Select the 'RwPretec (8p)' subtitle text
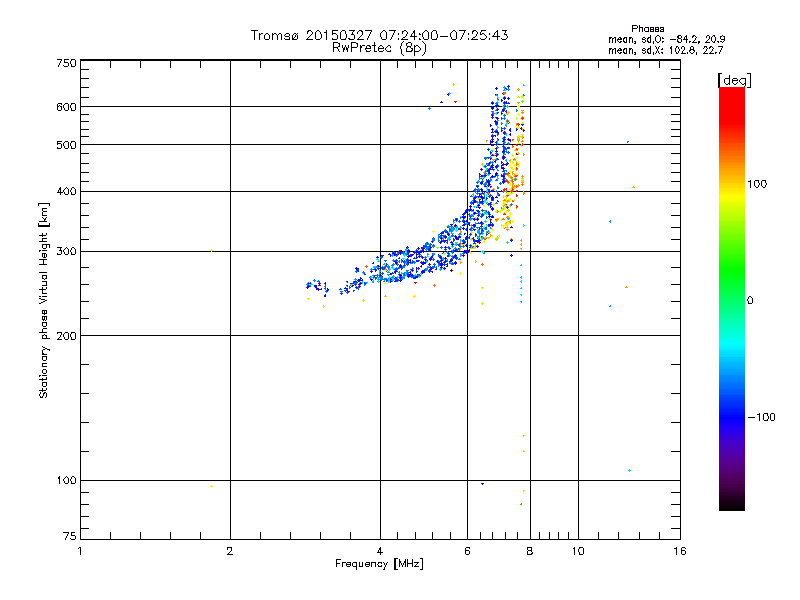 pos(380,48)
